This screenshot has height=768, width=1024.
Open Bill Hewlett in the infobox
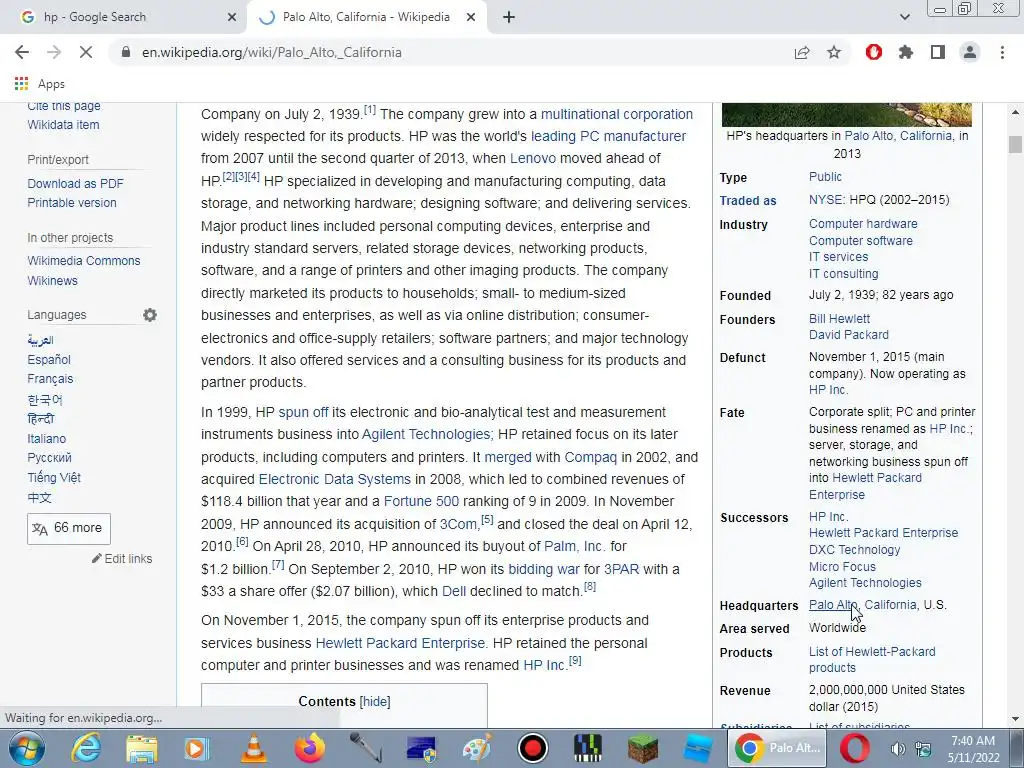click(839, 319)
